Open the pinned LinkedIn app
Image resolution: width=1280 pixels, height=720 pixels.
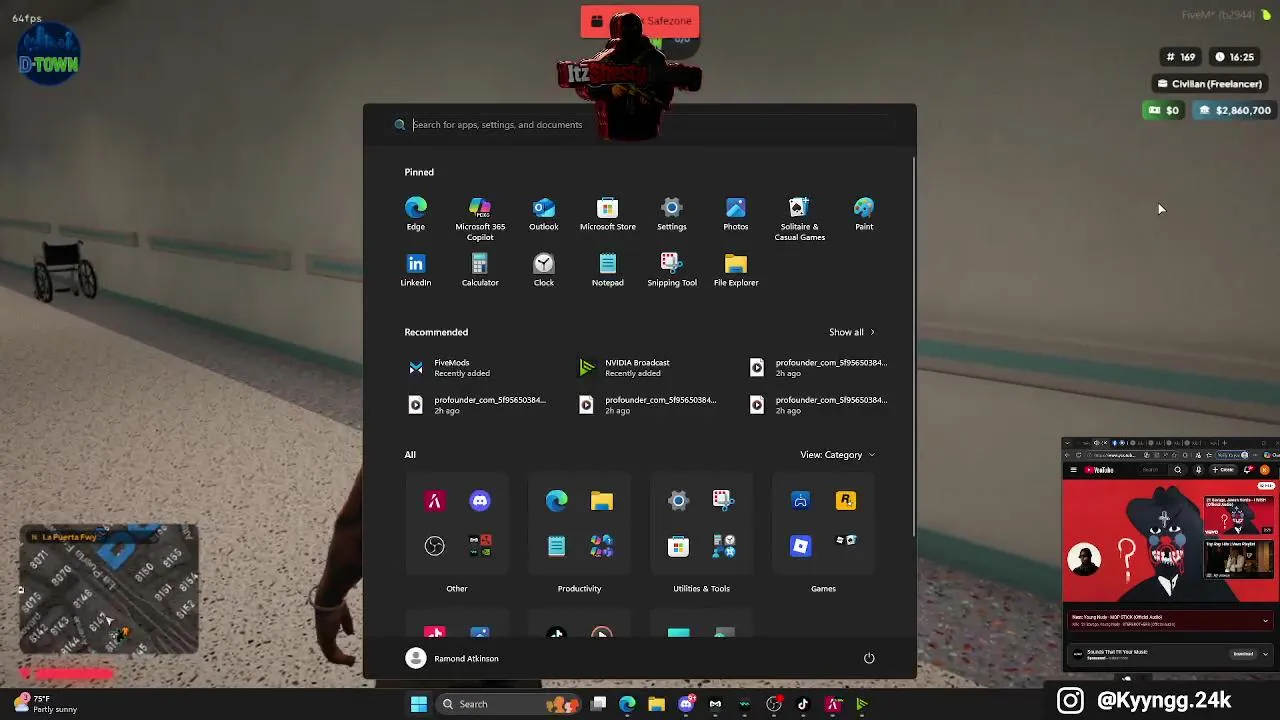[416, 269]
